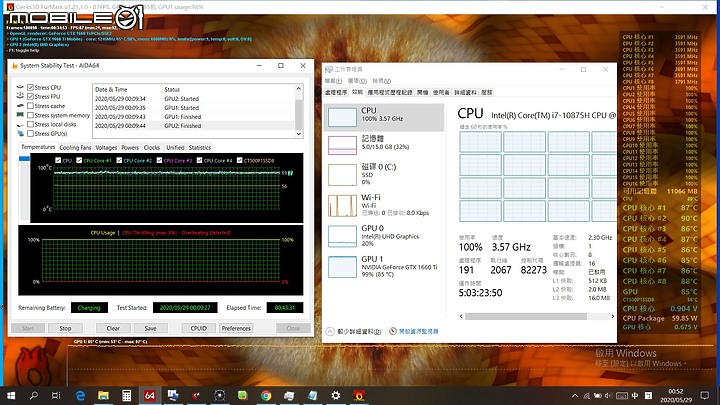Toggle CPU Core #2 graph checkbox
The width and height of the screenshot is (720, 405).
click(x=119, y=160)
